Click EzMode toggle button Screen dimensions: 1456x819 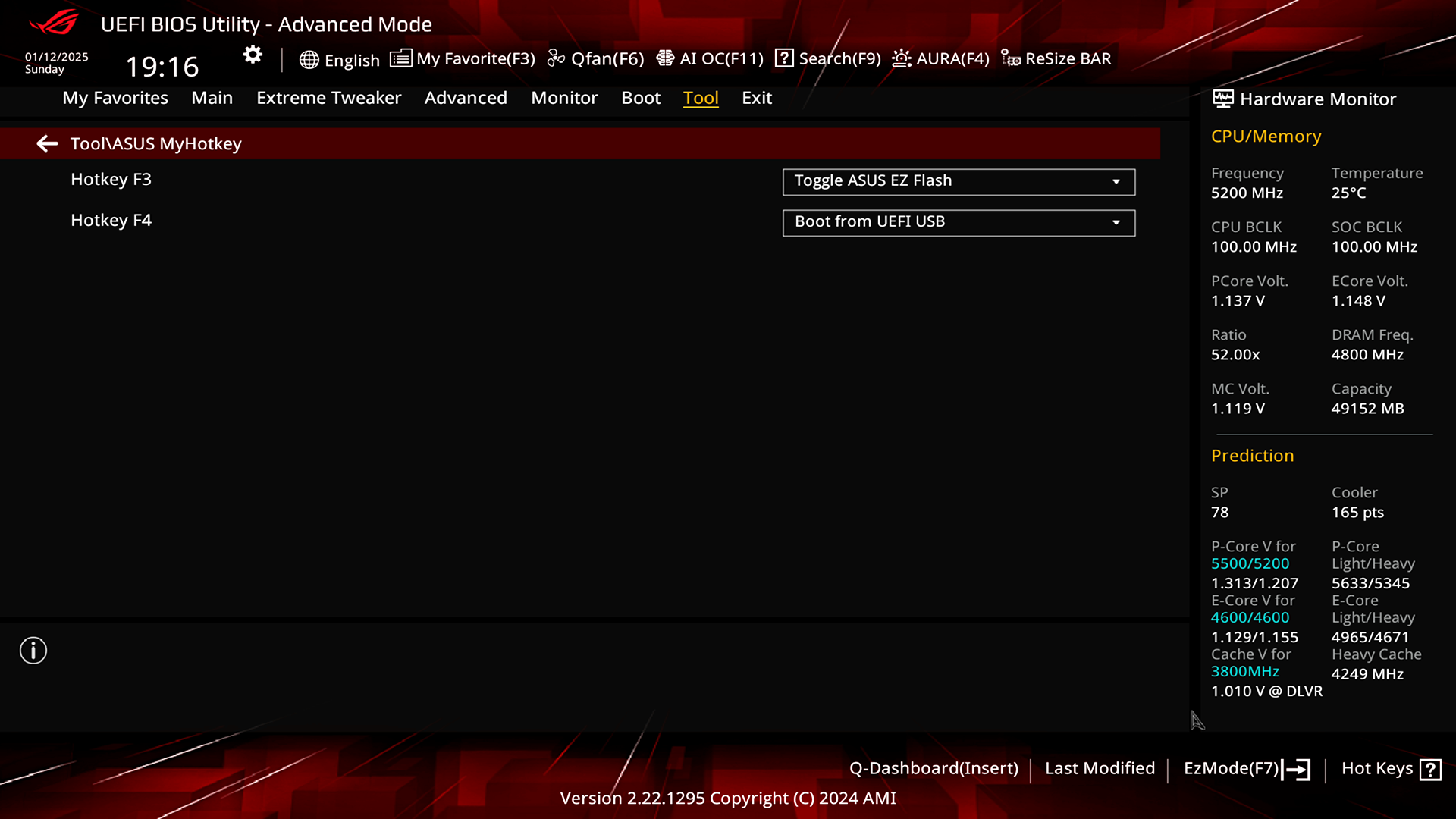(x=1245, y=768)
